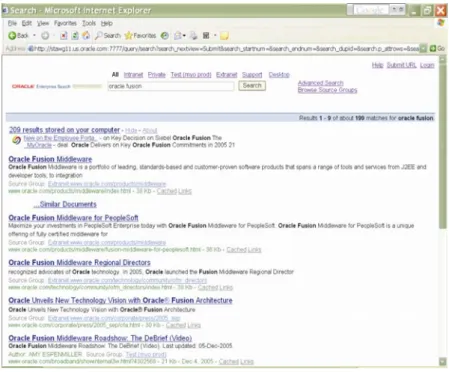Viewport: 449px width, 372px height.
Task: Click the page Search button
Action: tap(252, 86)
